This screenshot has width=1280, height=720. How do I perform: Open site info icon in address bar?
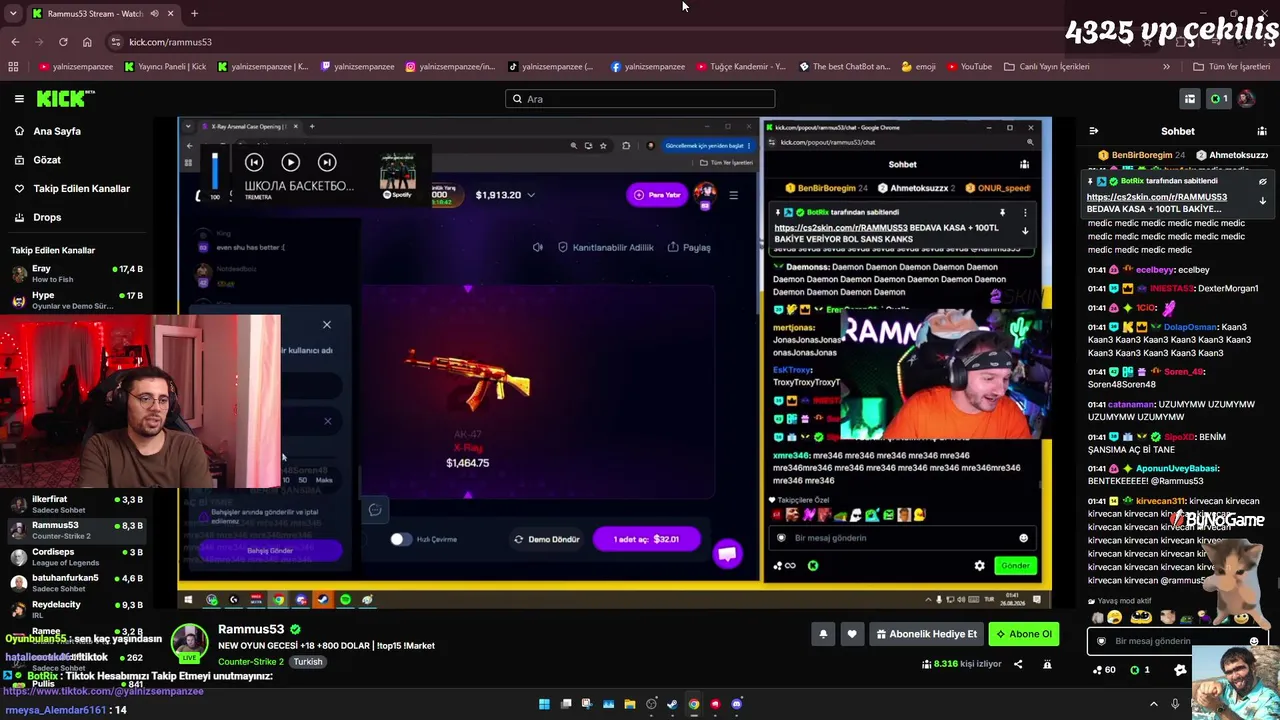point(116,42)
